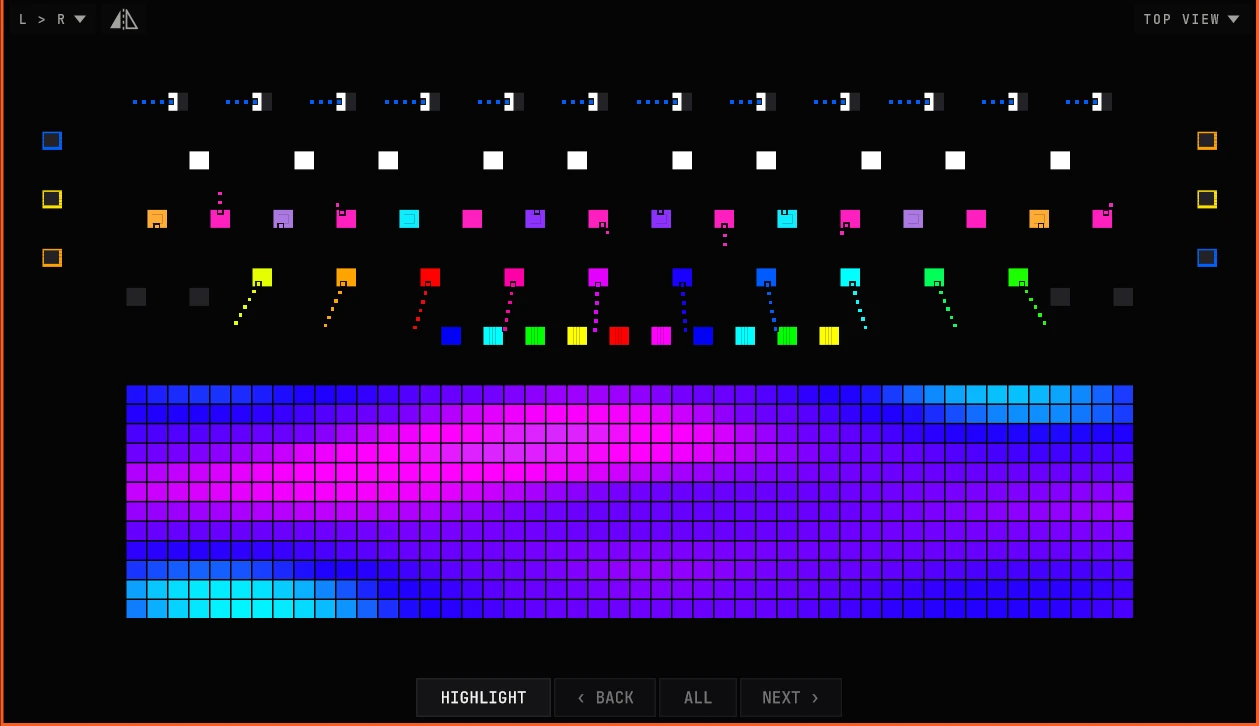Open the L > R order dropdown
The height and width of the screenshot is (726, 1259).
(52, 19)
